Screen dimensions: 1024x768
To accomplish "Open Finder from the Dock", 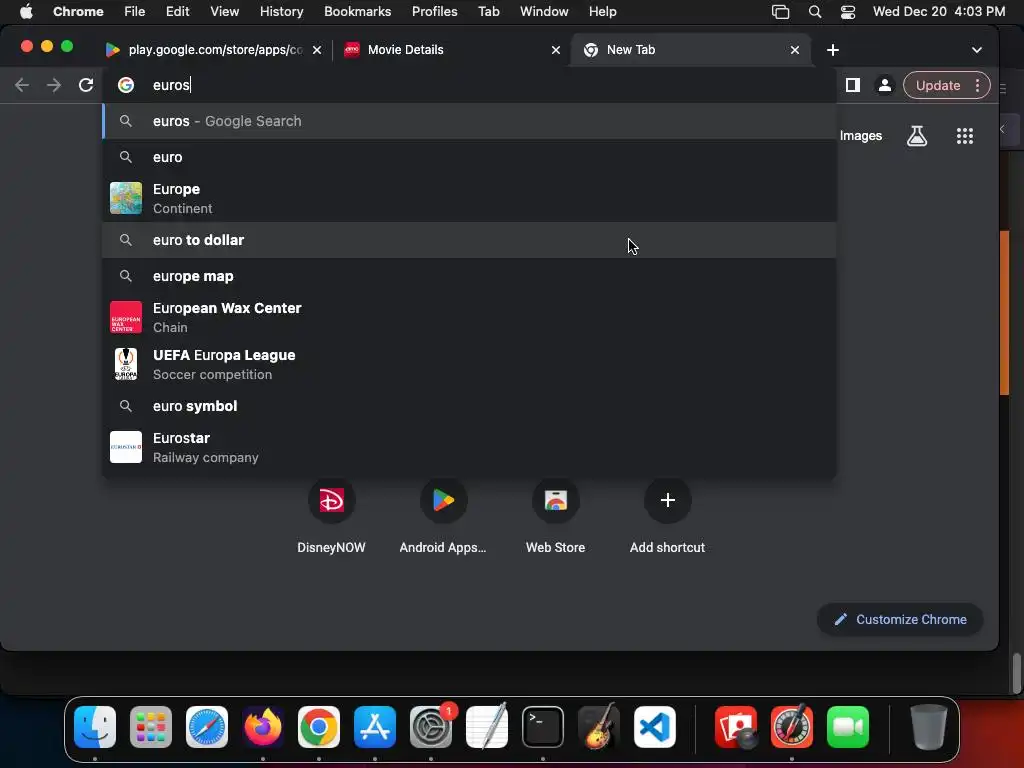I will (95, 727).
